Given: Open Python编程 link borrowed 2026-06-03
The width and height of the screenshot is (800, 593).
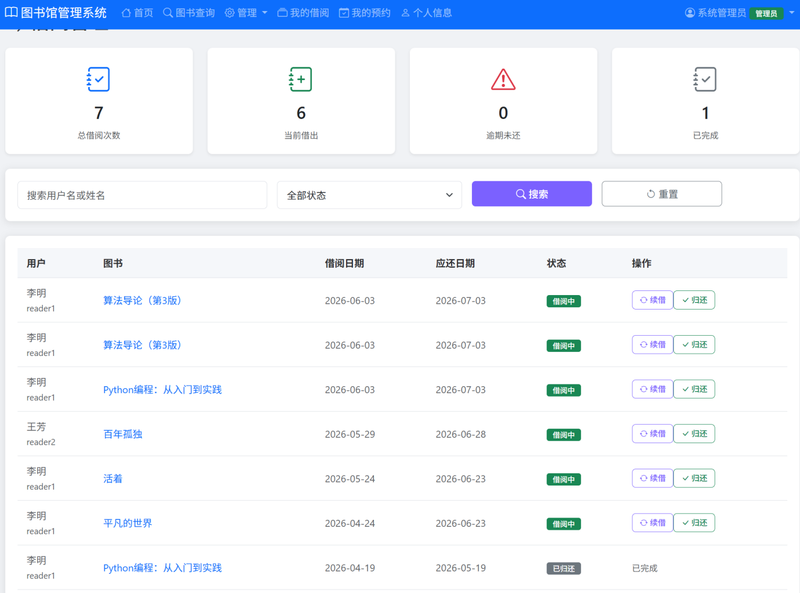Looking at the screenshot, I should (x=162, y=390).
